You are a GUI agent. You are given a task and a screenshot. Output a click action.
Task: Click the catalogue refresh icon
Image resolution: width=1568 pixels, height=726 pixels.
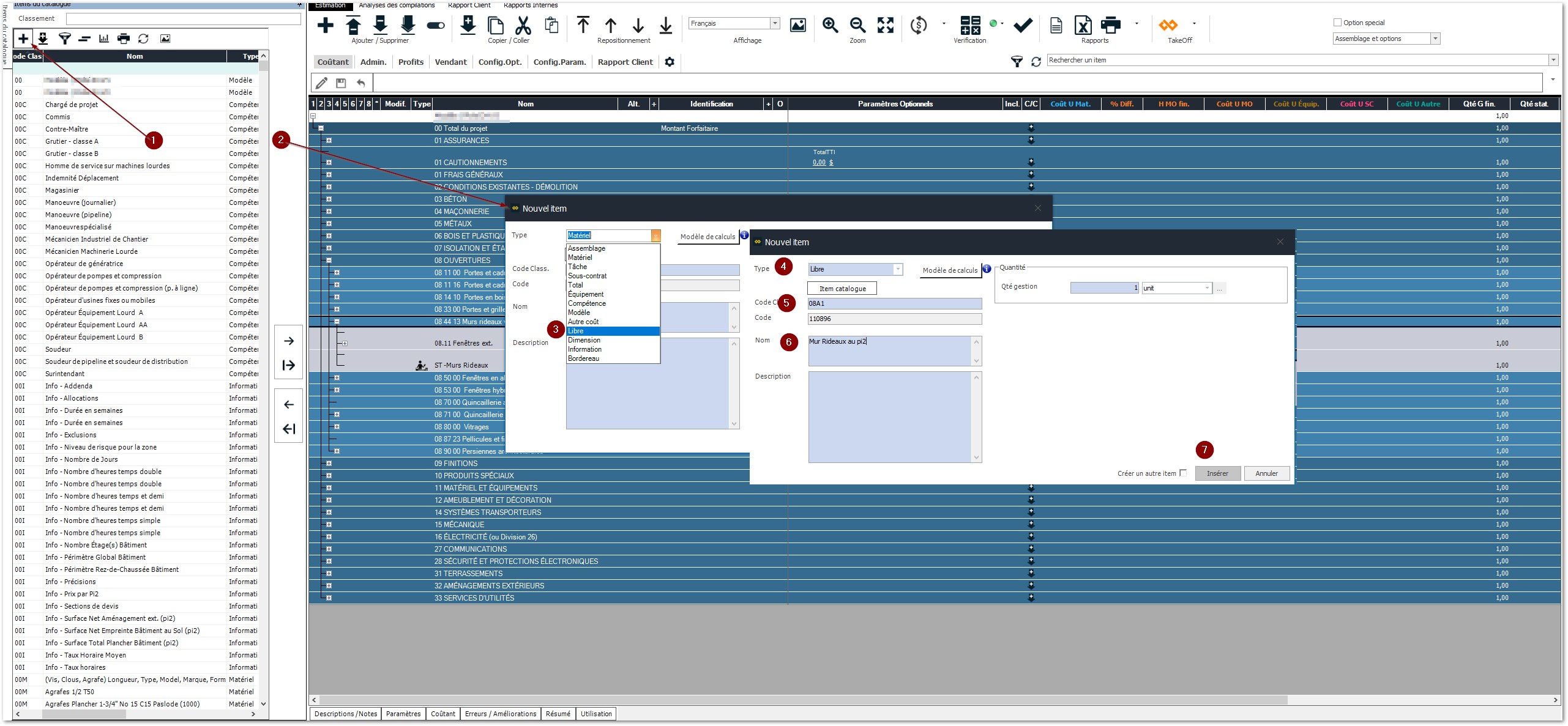[143, 39]
